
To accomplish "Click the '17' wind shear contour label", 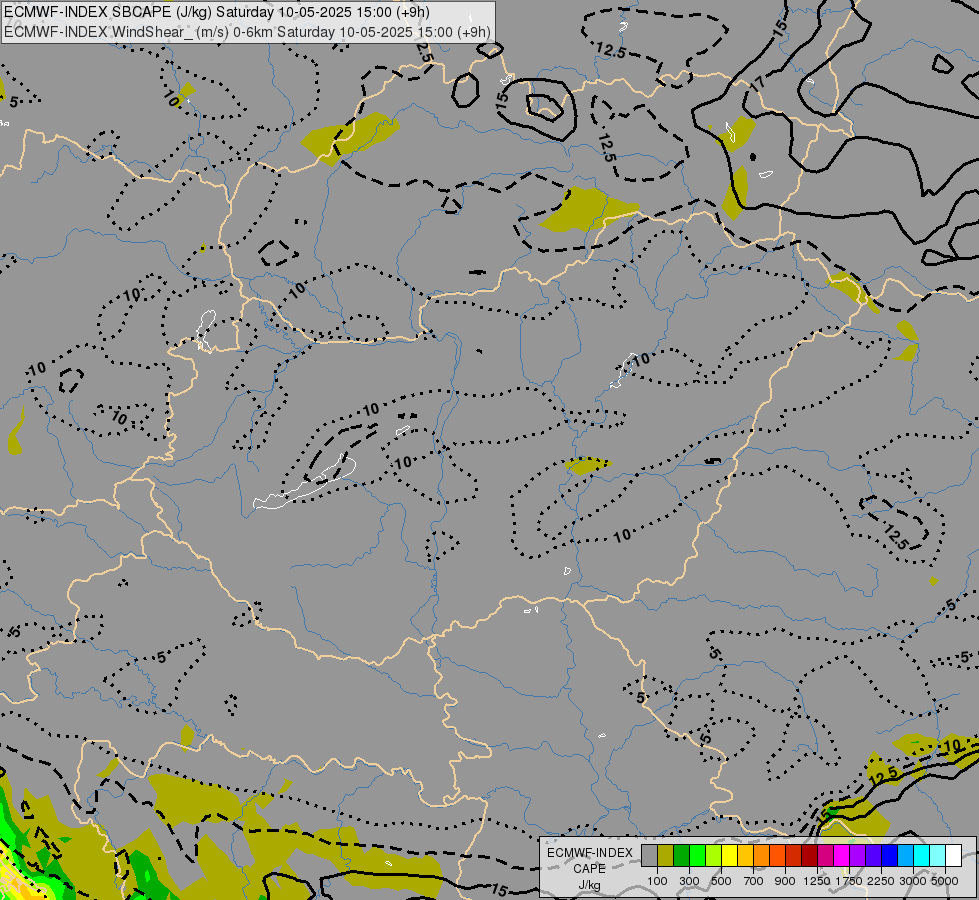I will 757,82.
